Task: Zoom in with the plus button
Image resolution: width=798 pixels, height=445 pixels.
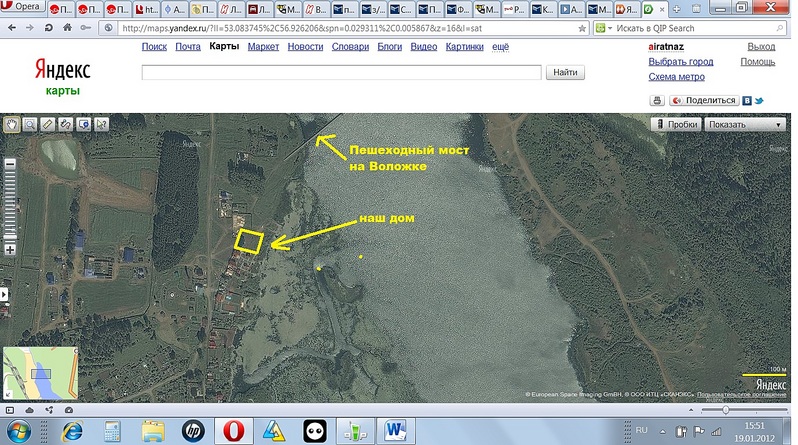Action: tap(10, 249)
